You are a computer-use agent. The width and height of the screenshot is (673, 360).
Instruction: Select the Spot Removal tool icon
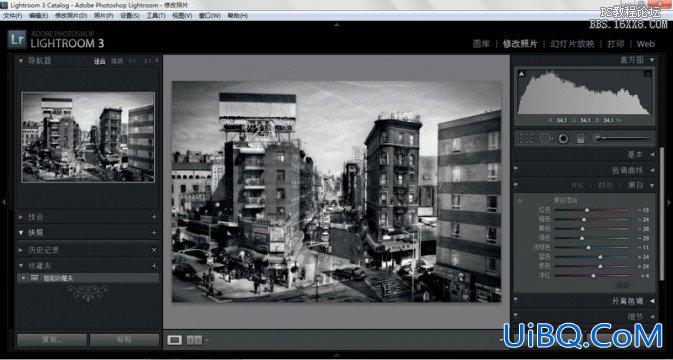pos(545,138)
